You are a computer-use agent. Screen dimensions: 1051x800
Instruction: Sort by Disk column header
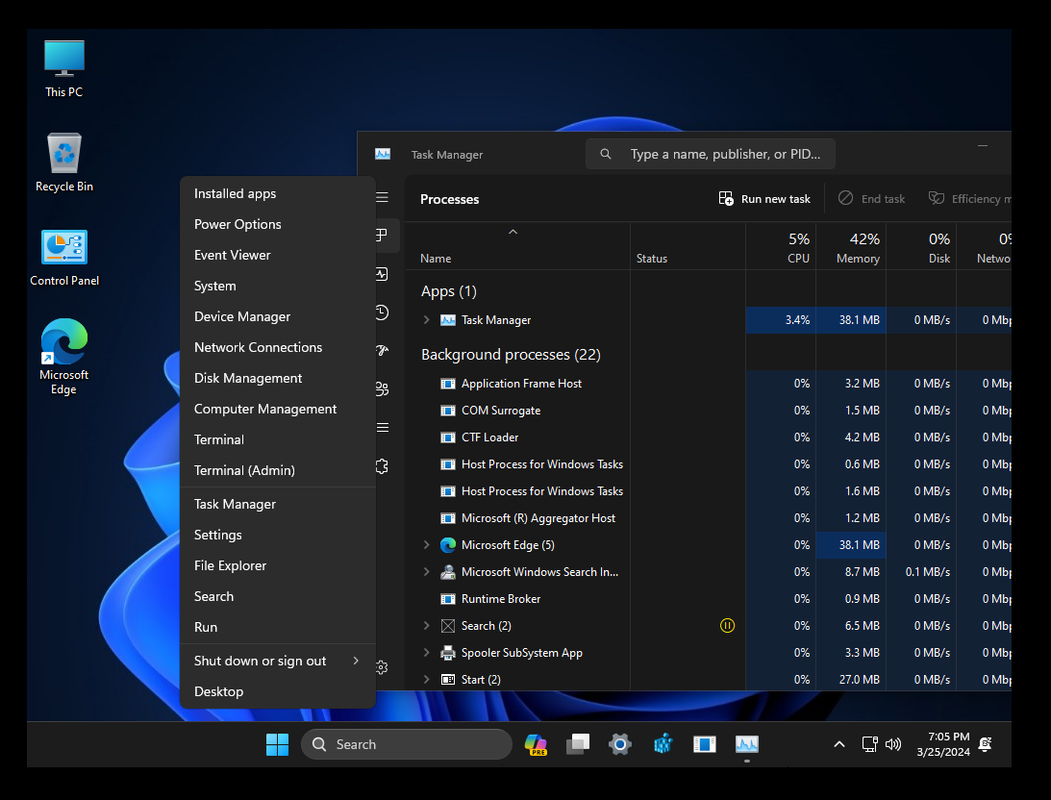tap(922, 247)
